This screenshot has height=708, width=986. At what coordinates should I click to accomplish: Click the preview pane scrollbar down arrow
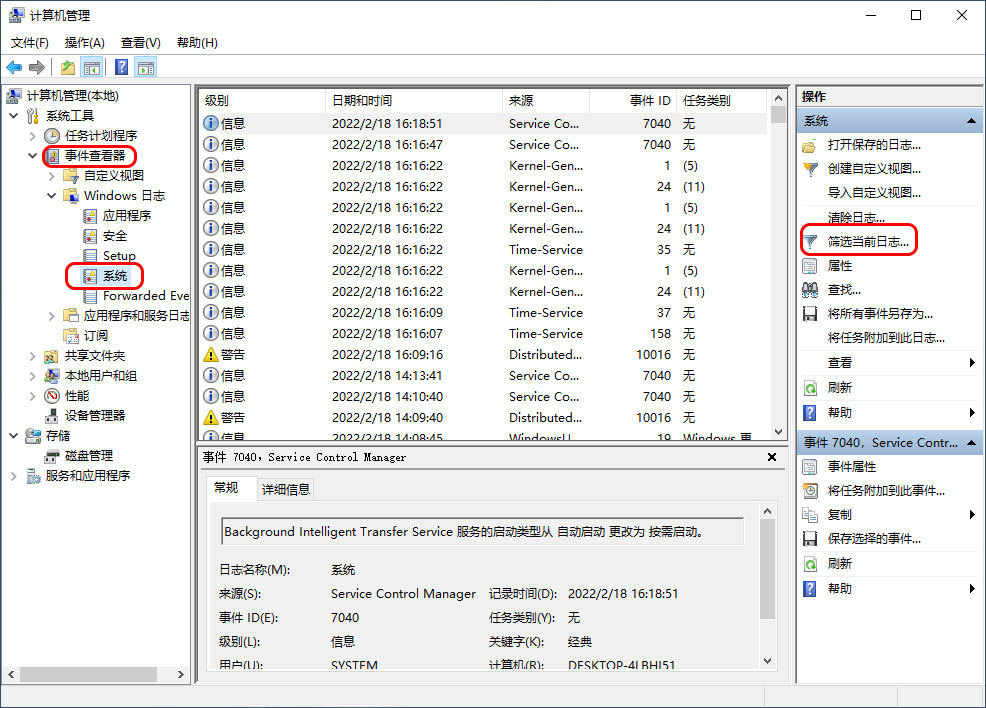(x=767, y=661)
